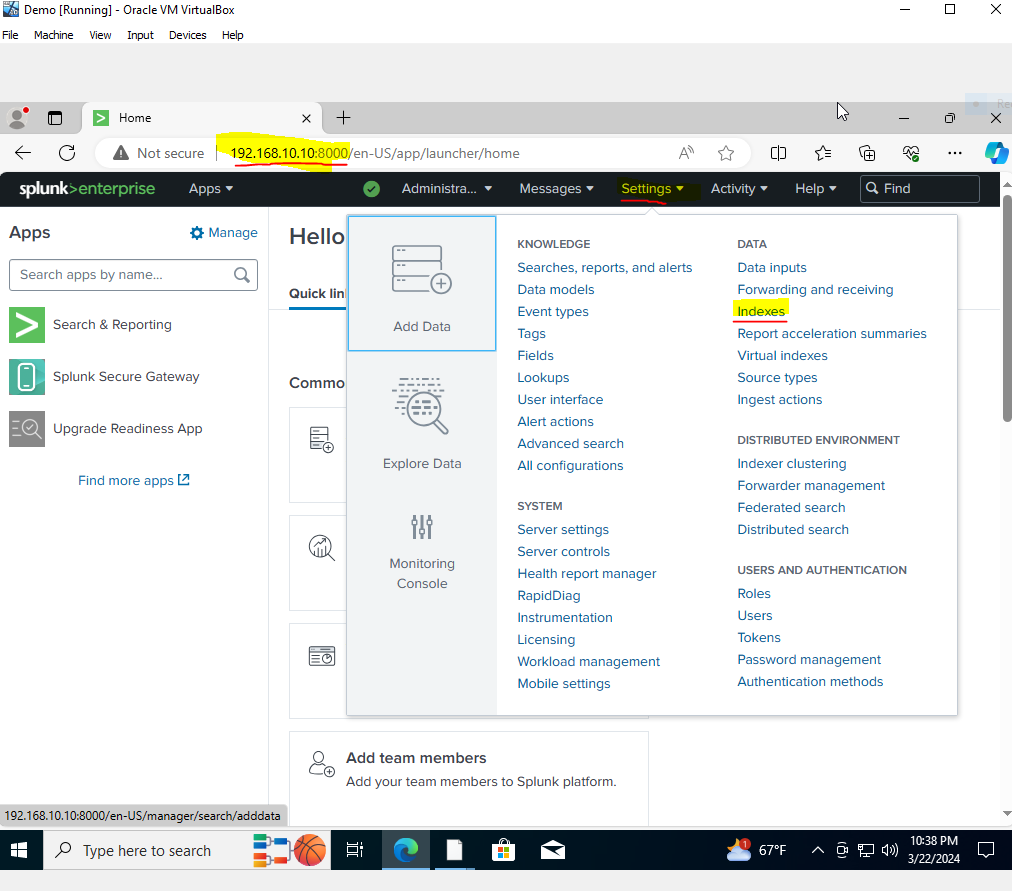Image resolution: width=1012 pixels, height=891 pixels.
Task: Open the Copilot icon in Edge
Action: tap(997, 153)
